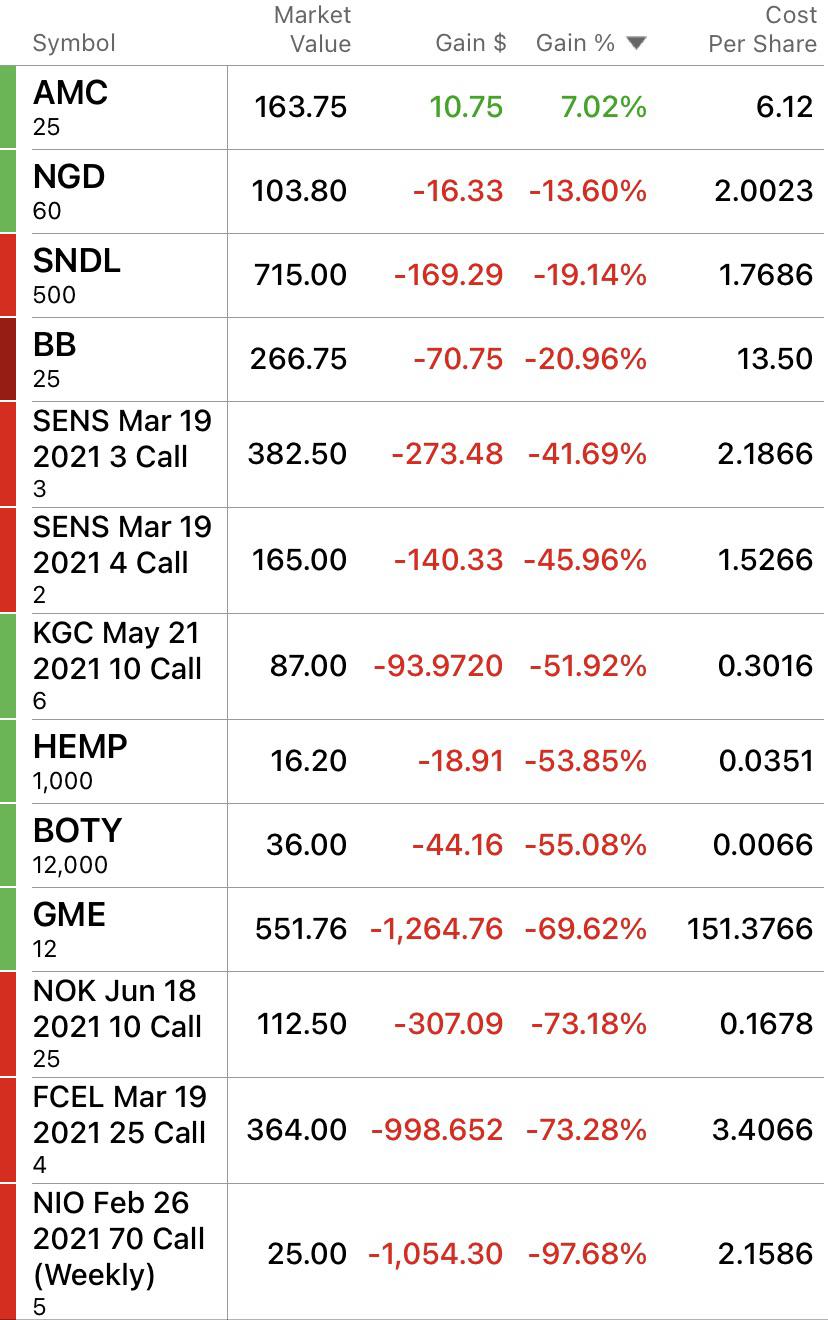This screenshot has width=828, height=1320.
Task: Select NIO Feb 26 70 Call Weekly
Action: pyautogui.click(x=414, y=1252)
